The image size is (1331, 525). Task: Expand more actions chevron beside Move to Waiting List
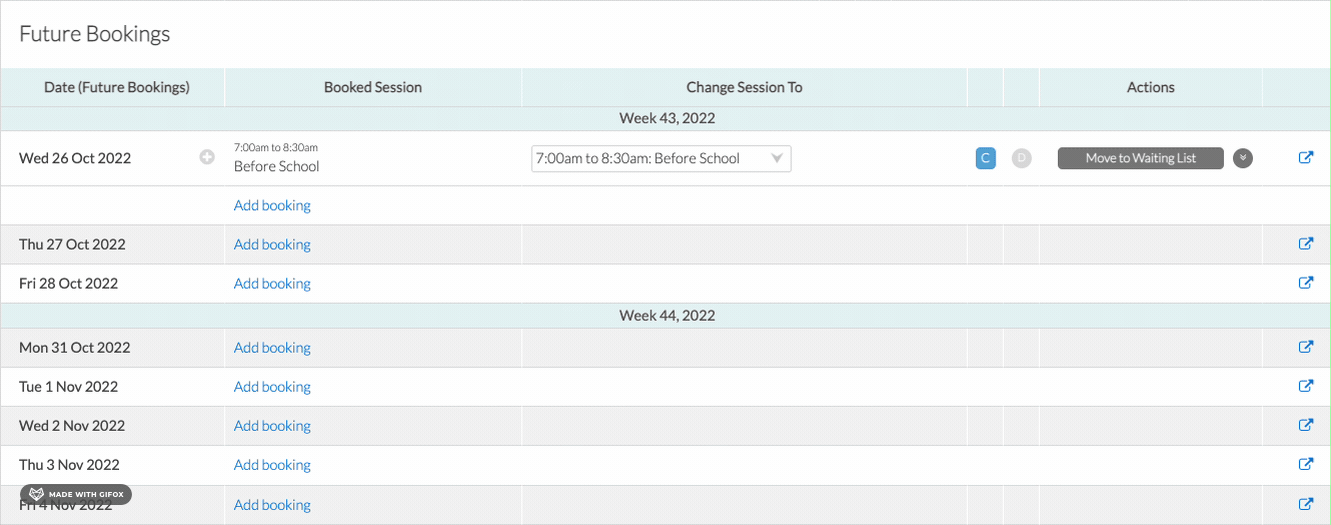click(x=1243, y=158)
